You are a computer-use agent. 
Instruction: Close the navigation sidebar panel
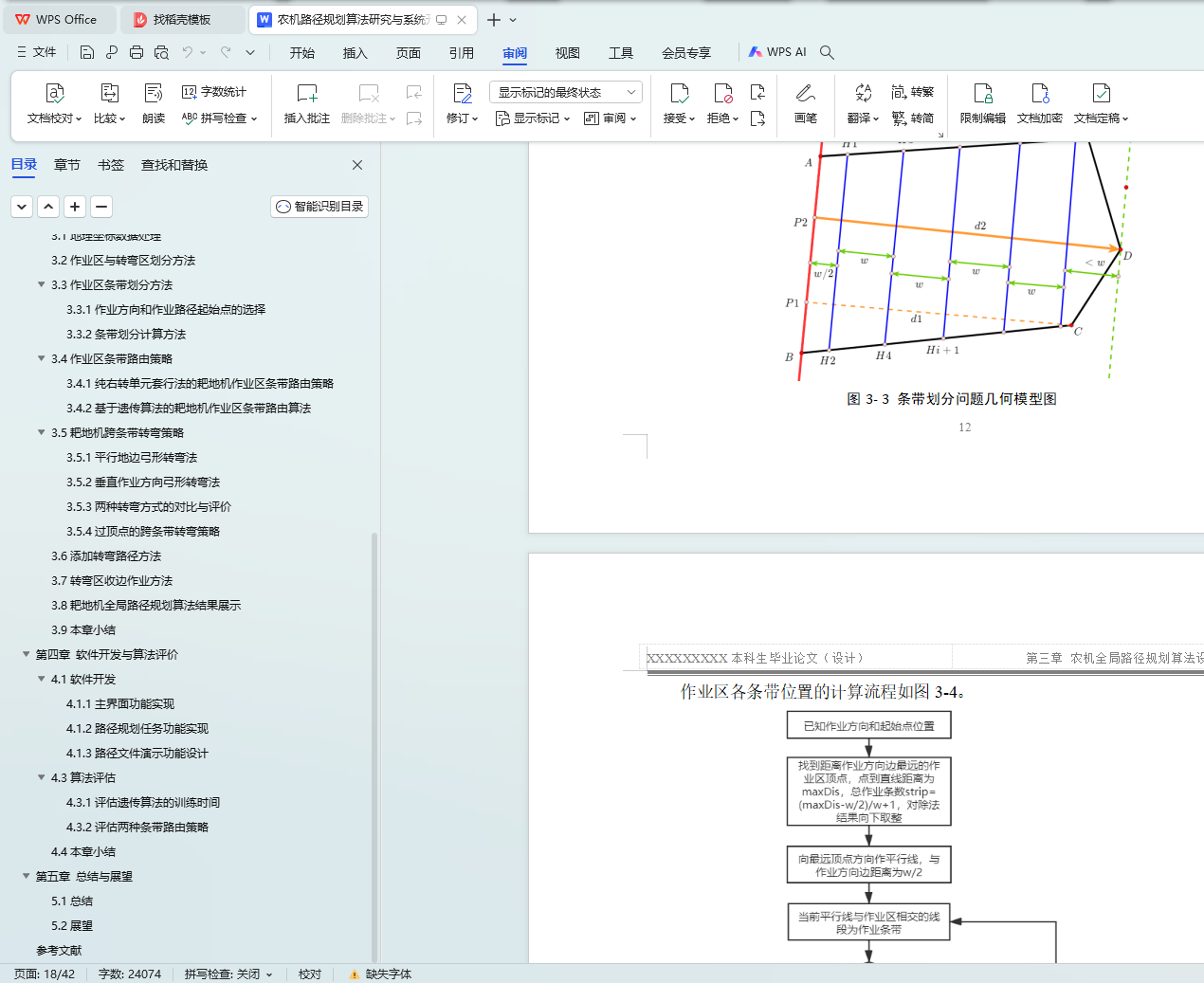click(x=357, y=165)
